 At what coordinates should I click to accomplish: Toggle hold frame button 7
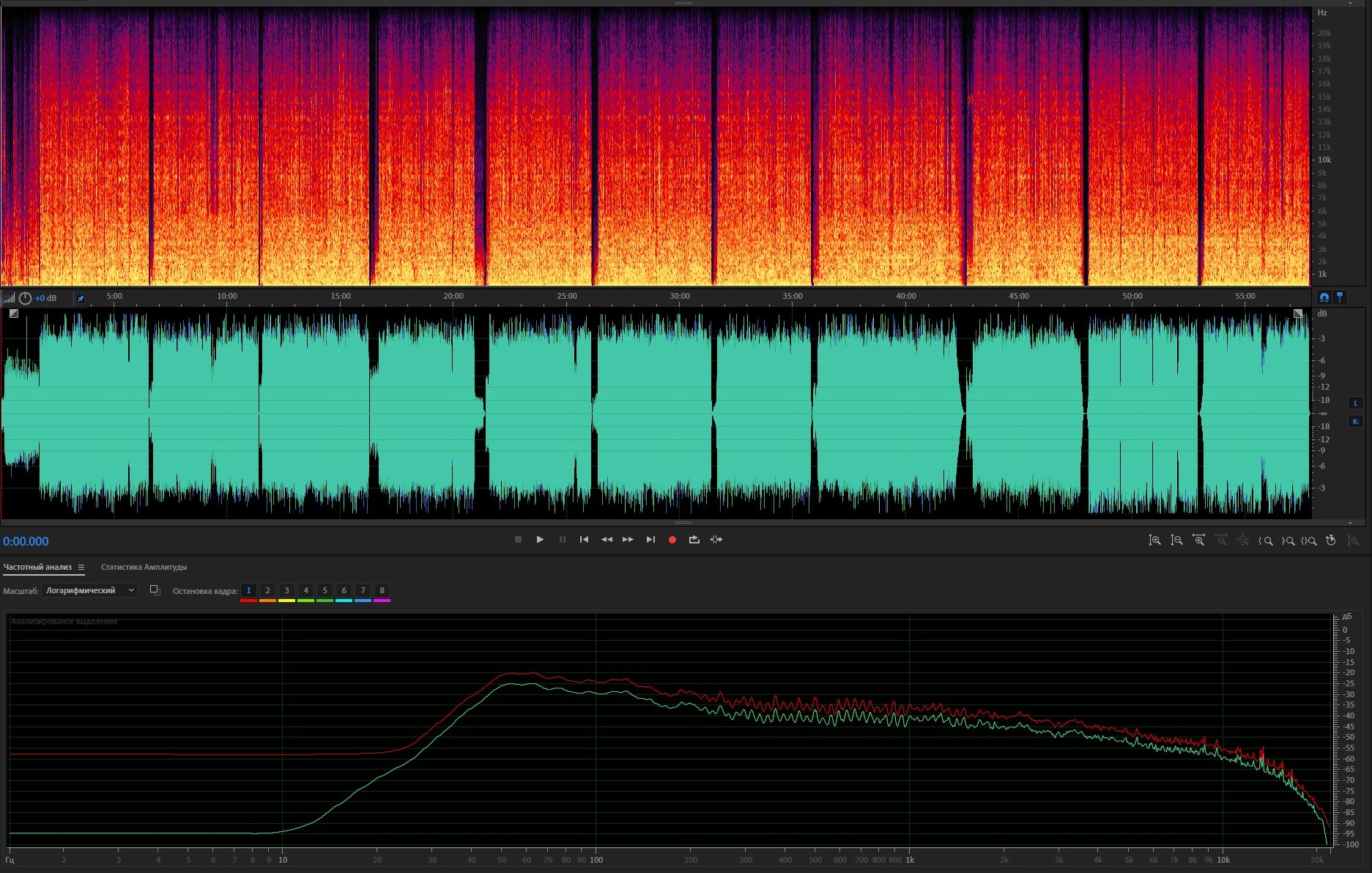[363, 590]
